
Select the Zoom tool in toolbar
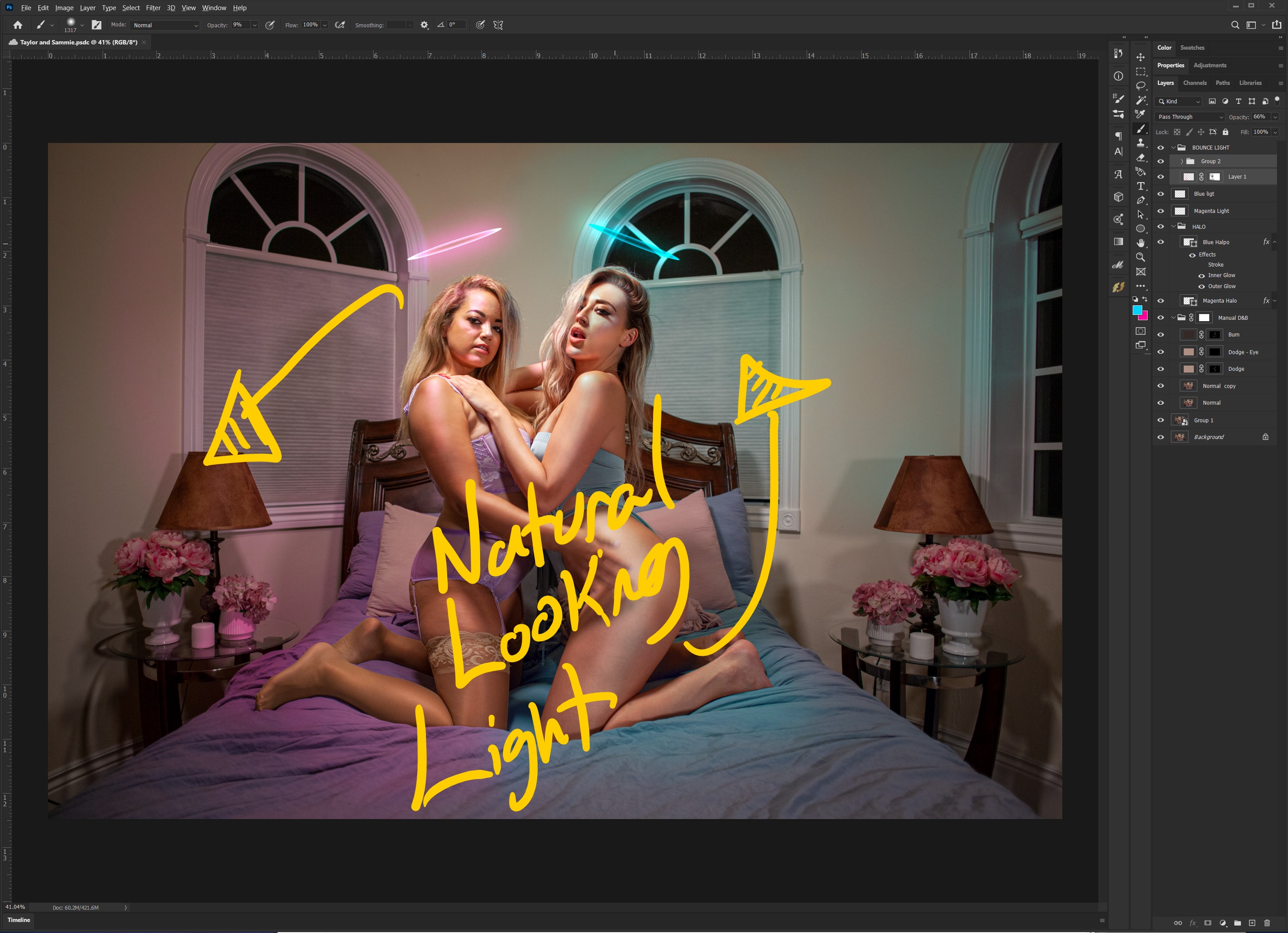pyautogui.click(x=1140, y=257)
